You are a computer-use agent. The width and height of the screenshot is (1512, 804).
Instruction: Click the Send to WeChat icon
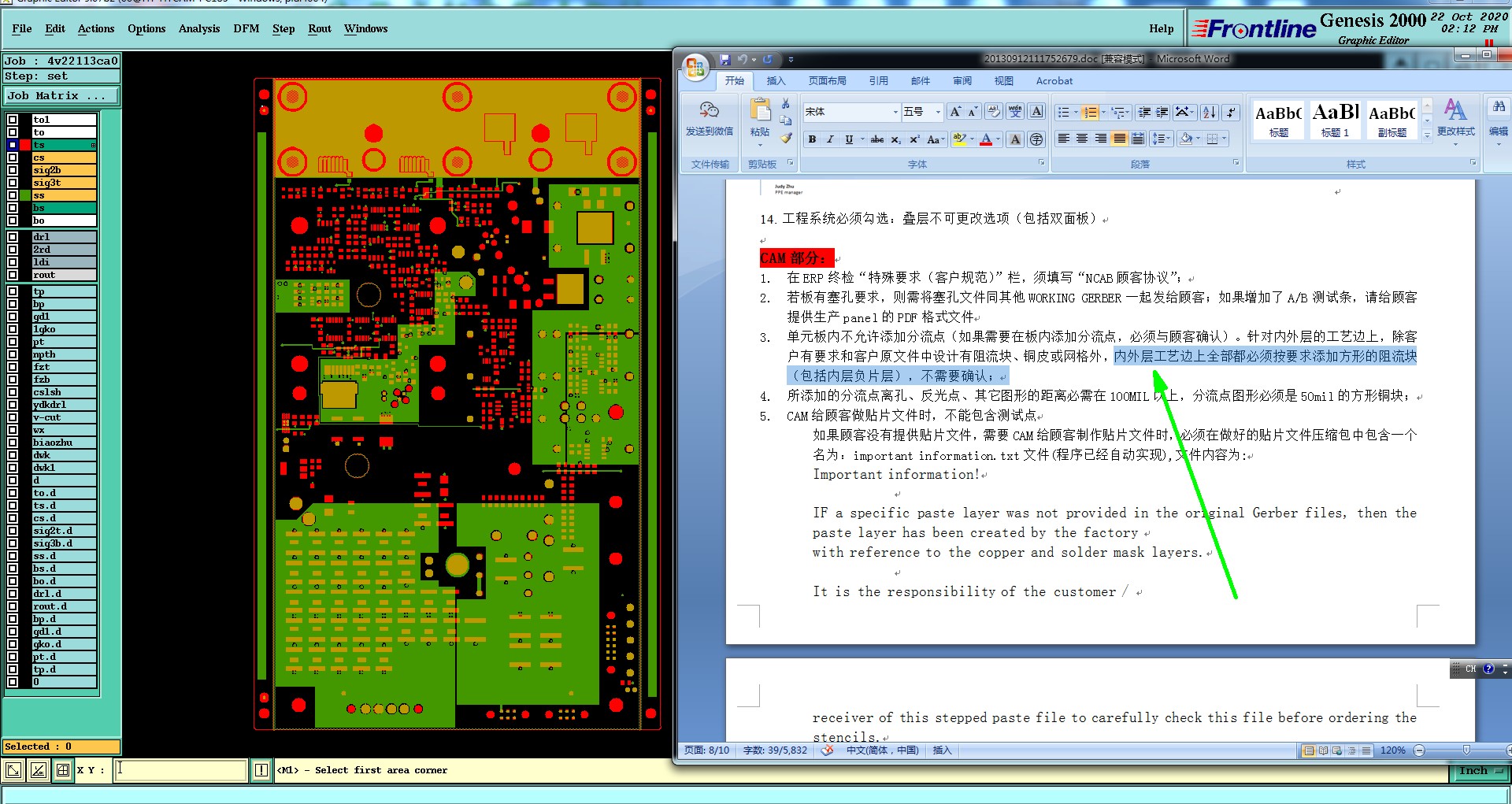709,110
